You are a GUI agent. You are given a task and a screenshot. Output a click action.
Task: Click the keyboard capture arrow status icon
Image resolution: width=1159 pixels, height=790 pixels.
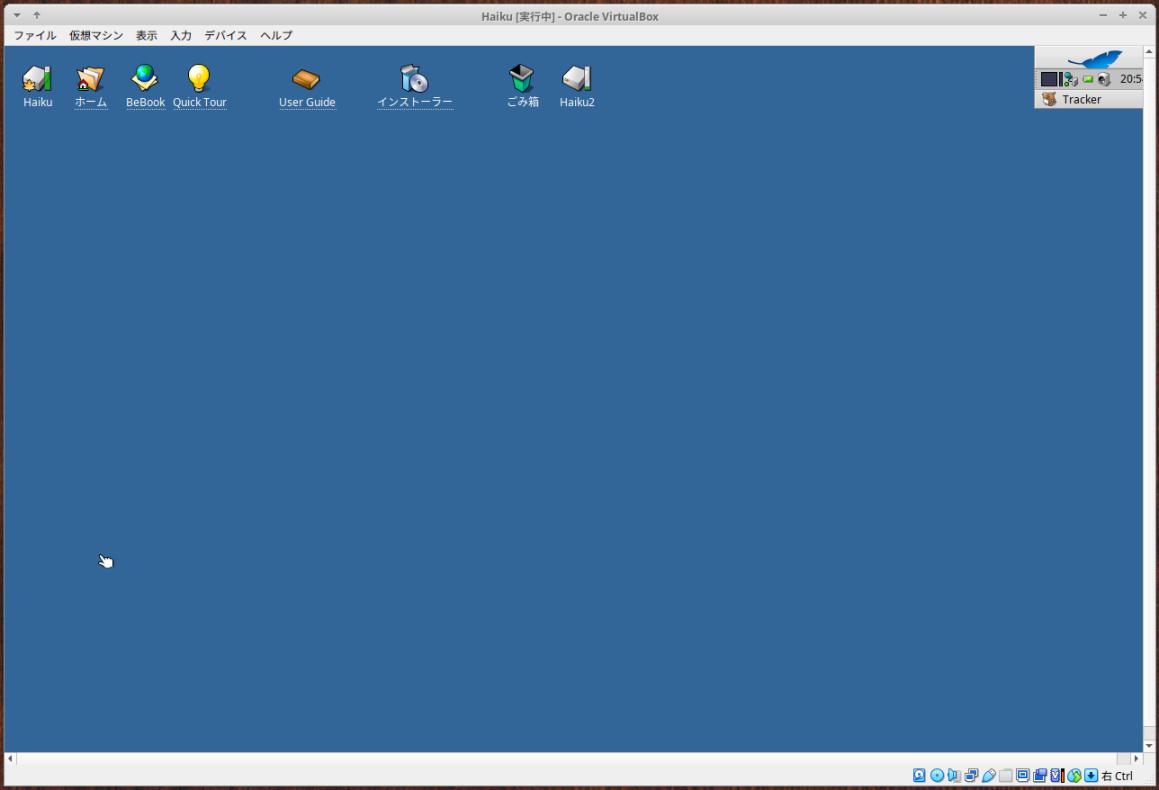click(x=1091, y=775)
